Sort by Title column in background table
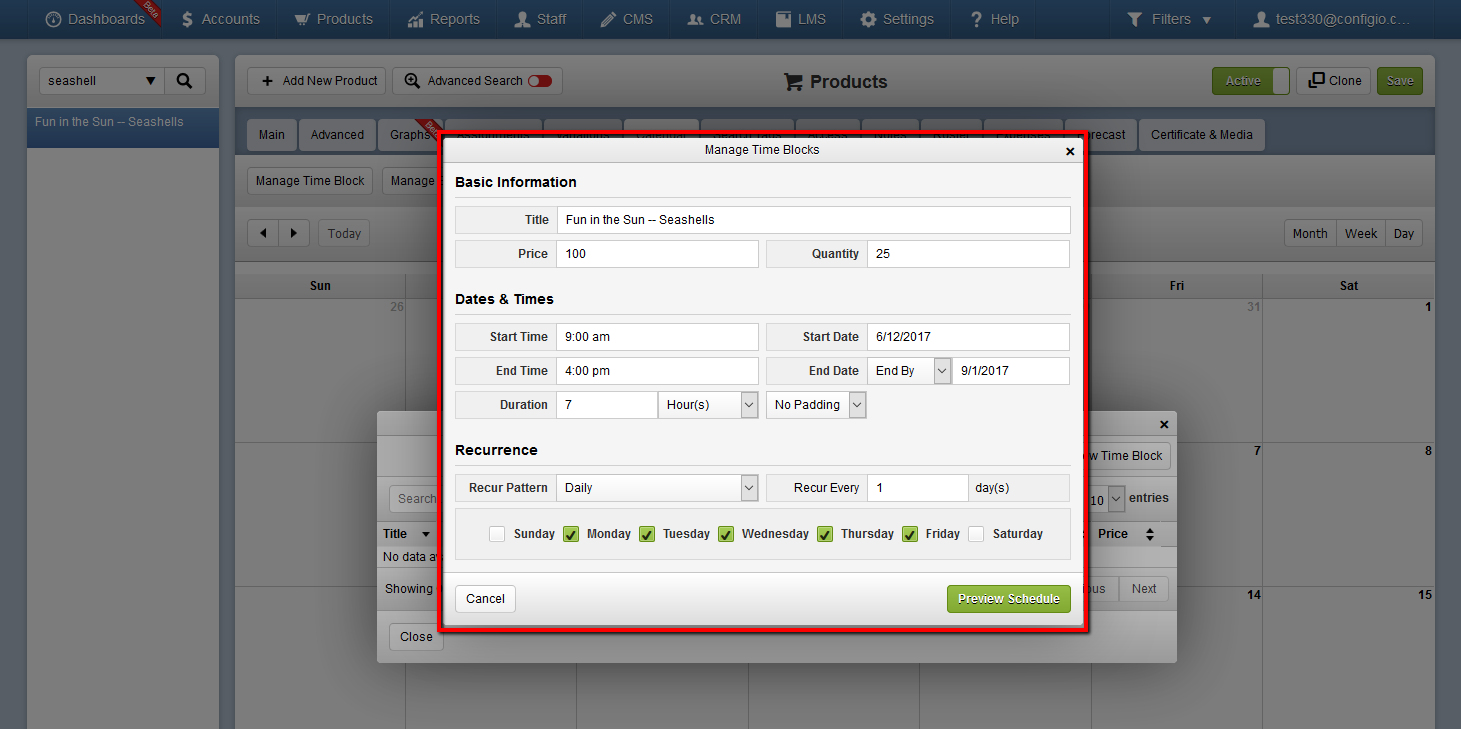This screenshot has width=1461, height=729. coord(407,534)
